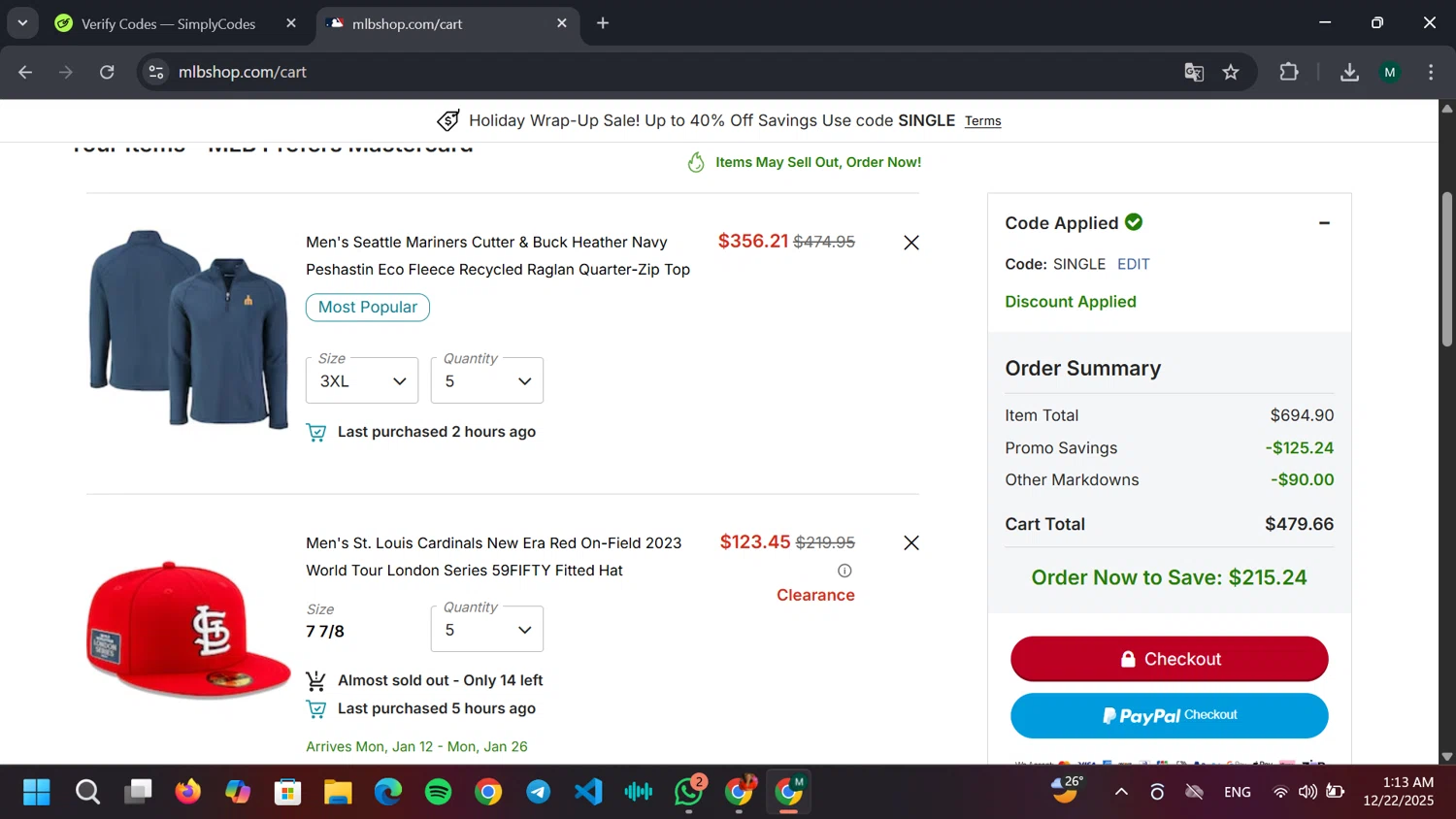Open Size 3XL dropdown for Mariners top
This screenshot has width=1456, height=819.
tap(362, 380)
